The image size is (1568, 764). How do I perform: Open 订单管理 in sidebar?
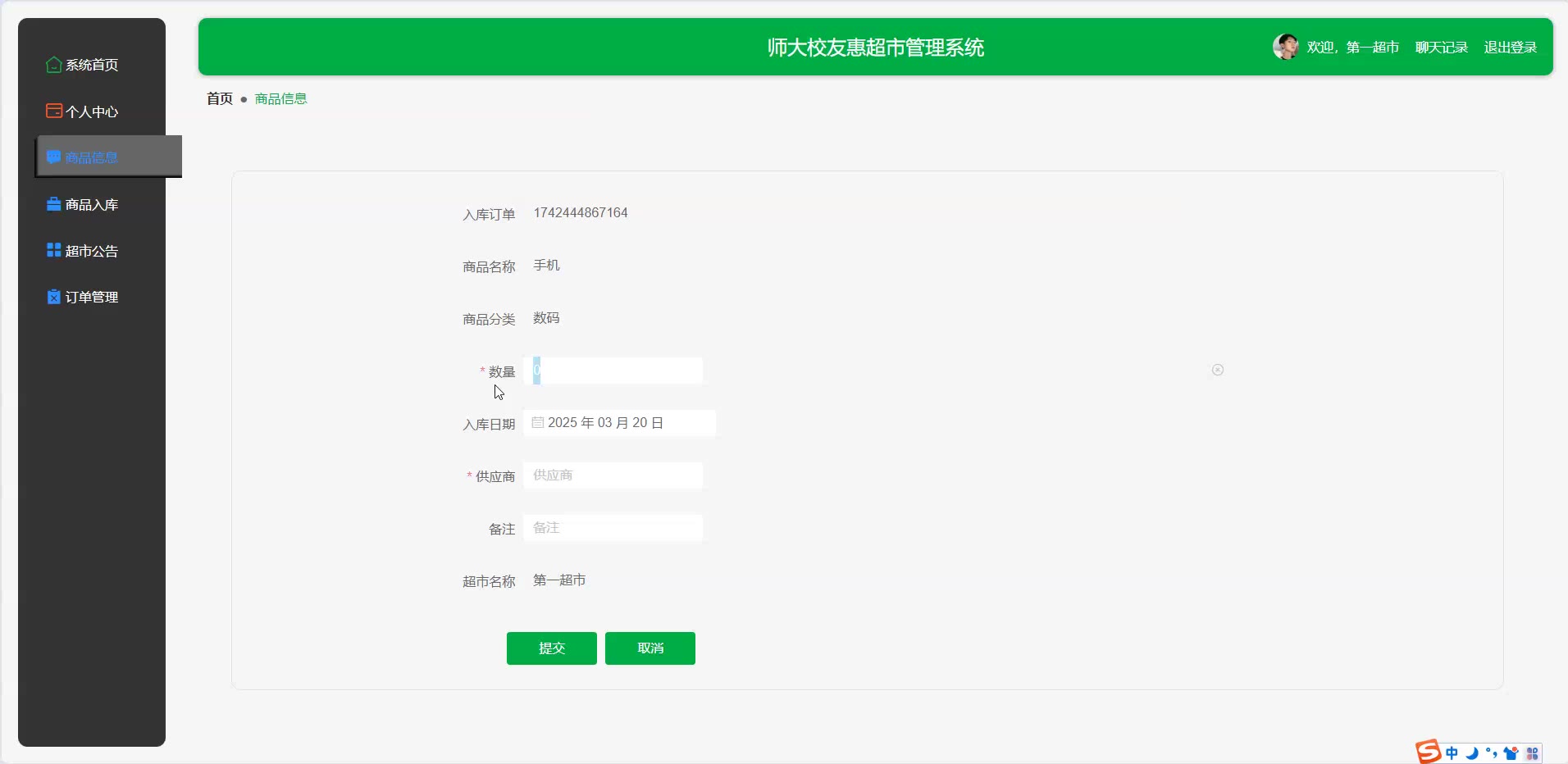pos(92,297)
